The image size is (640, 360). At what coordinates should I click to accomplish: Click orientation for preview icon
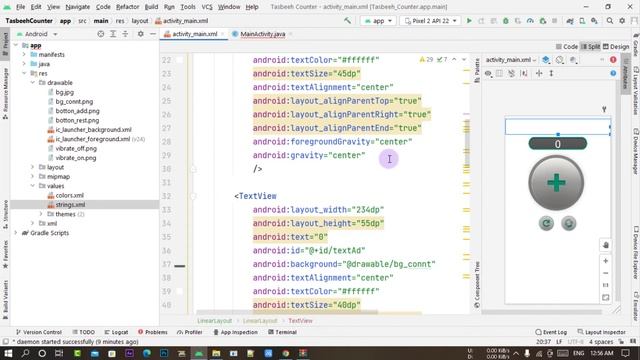point(560,60)
